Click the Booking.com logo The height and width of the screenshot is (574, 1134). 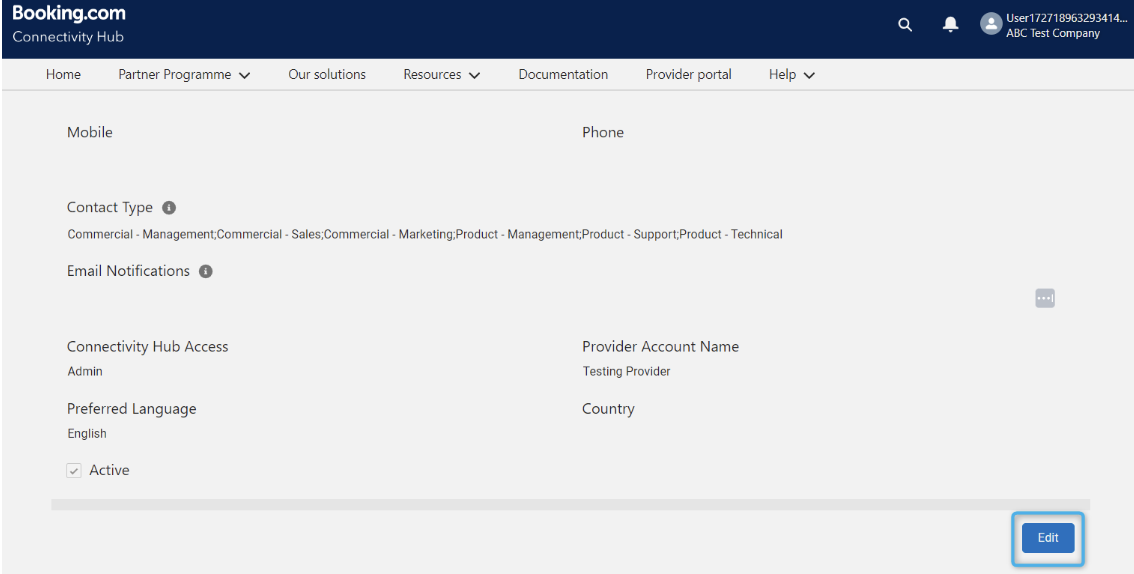pyautogui.click(x=69, y=14)
